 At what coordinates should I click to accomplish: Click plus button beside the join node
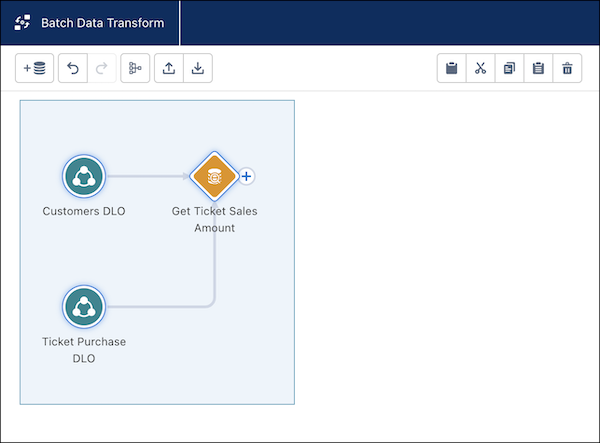click(247, 177)
